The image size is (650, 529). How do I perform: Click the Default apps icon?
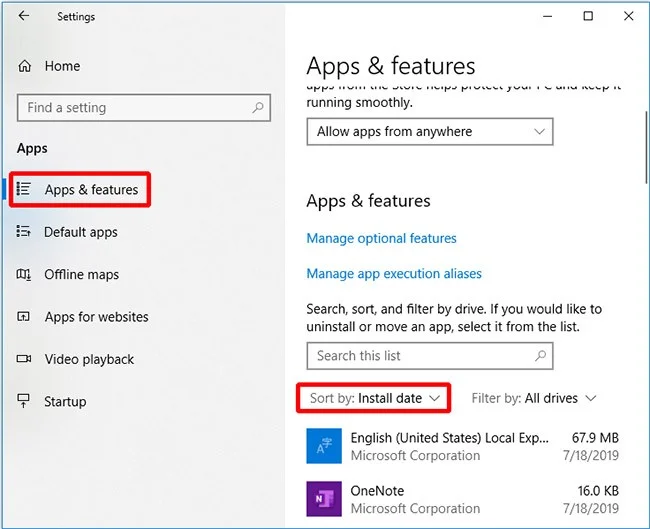(x=24, y=232)
